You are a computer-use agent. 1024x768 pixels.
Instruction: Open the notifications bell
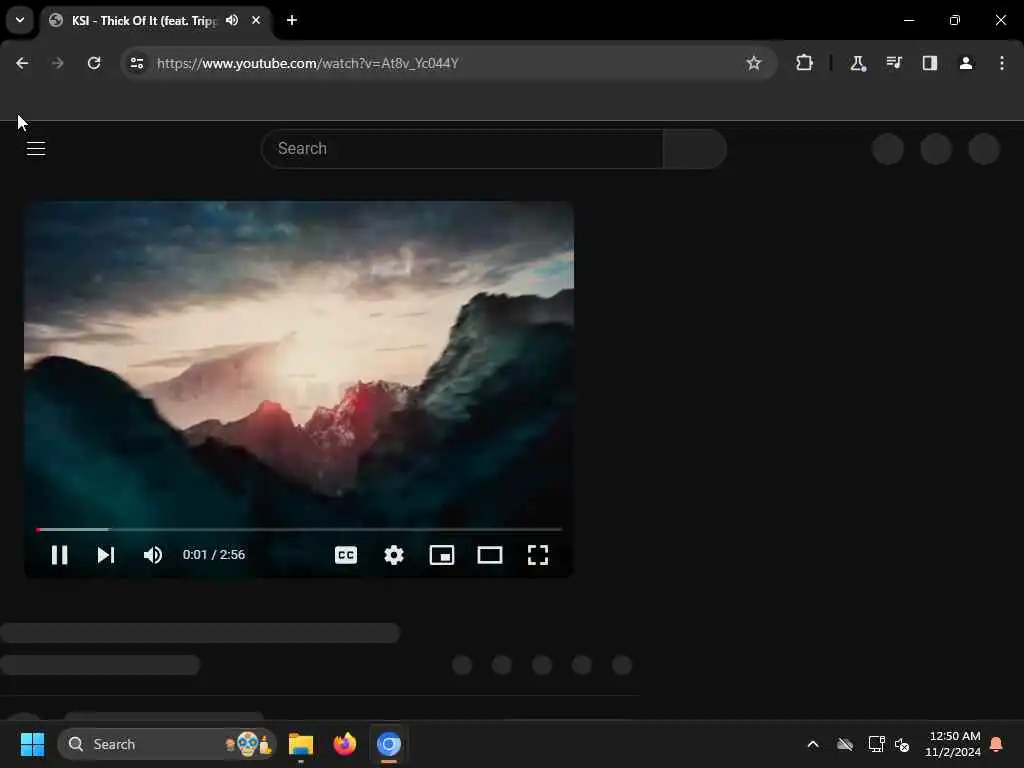(x=997, y=744)
